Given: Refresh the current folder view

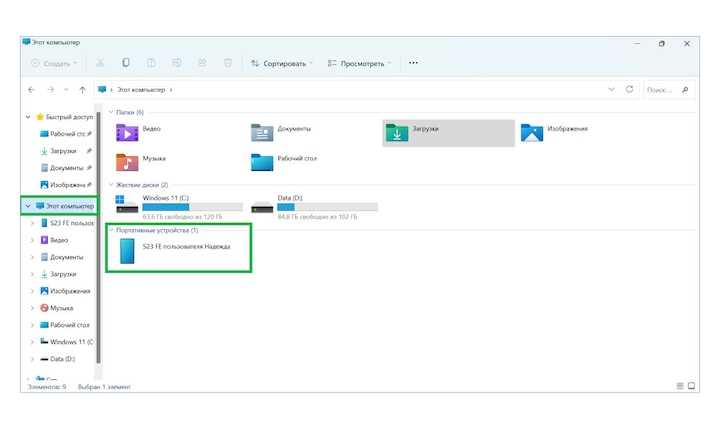Looking at the screenshot, I should 630,90.
